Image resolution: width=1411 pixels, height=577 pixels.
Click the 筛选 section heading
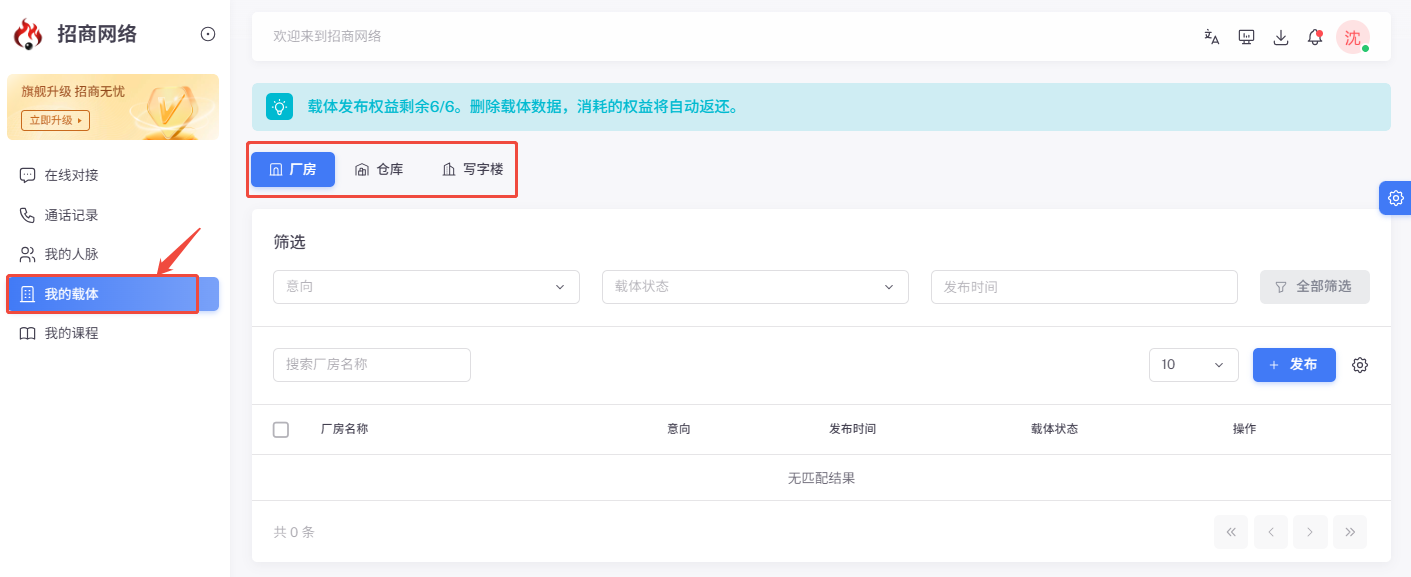pos(289,242)
